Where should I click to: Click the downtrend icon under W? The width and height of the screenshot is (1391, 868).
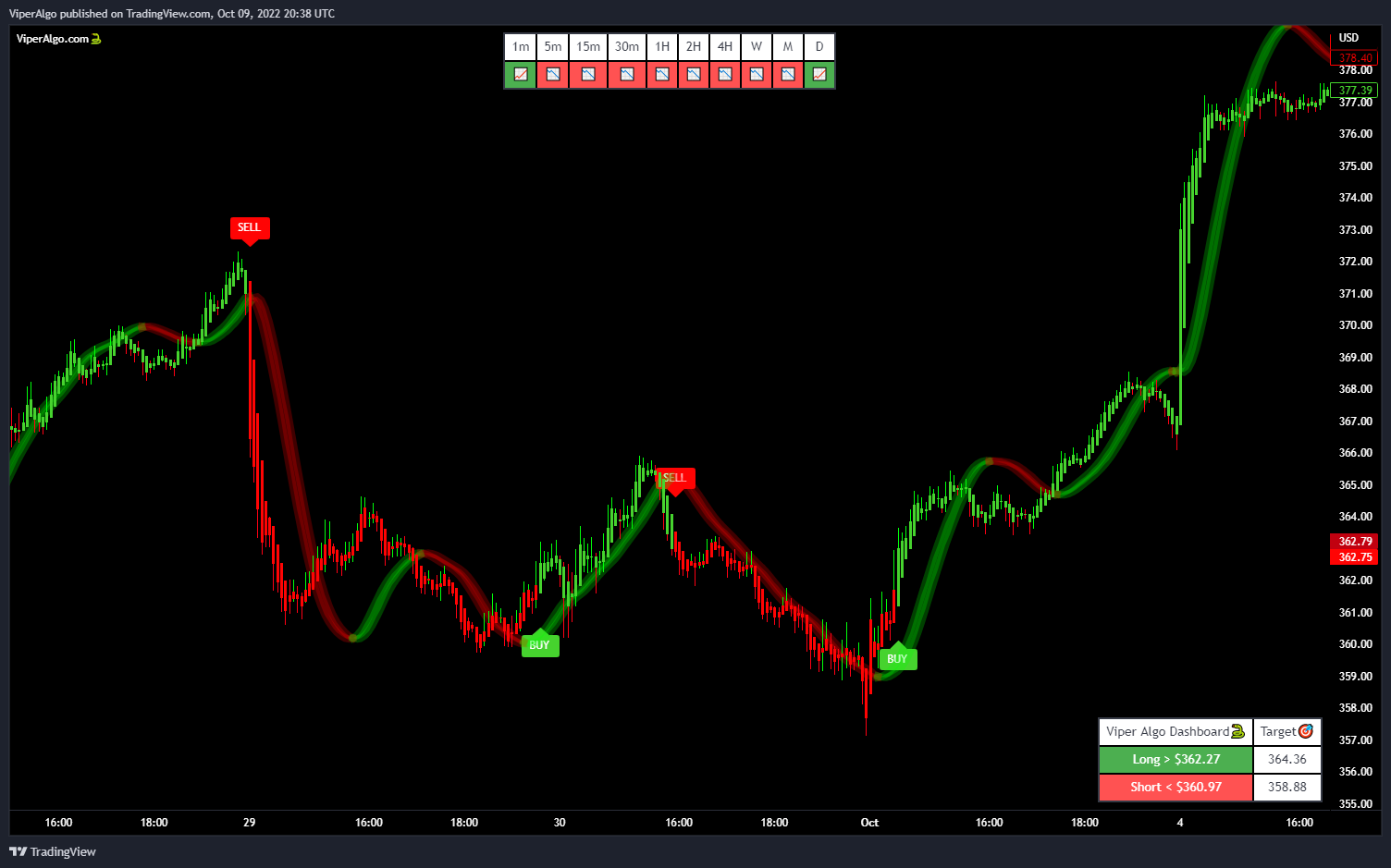click(x=757, y=74)
